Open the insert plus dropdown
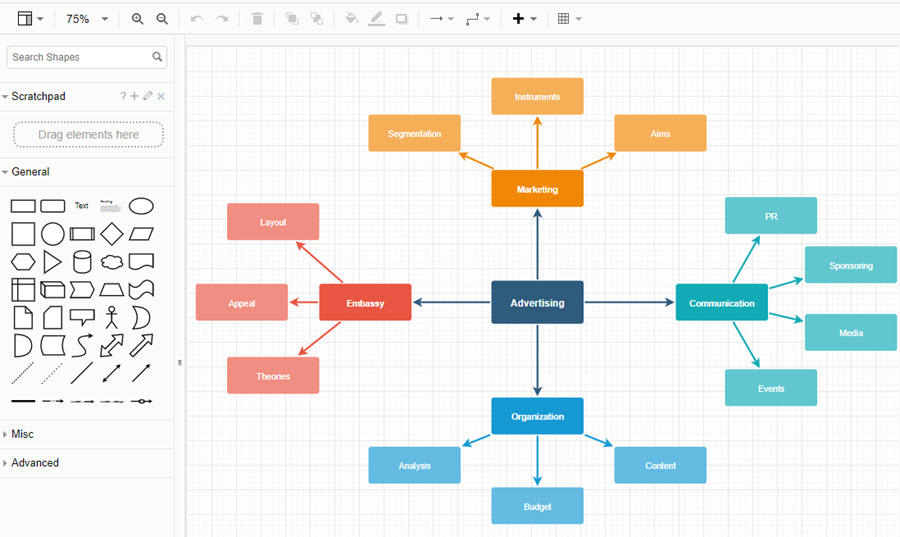This screenshot has width=900, height=537. point(525,19)
